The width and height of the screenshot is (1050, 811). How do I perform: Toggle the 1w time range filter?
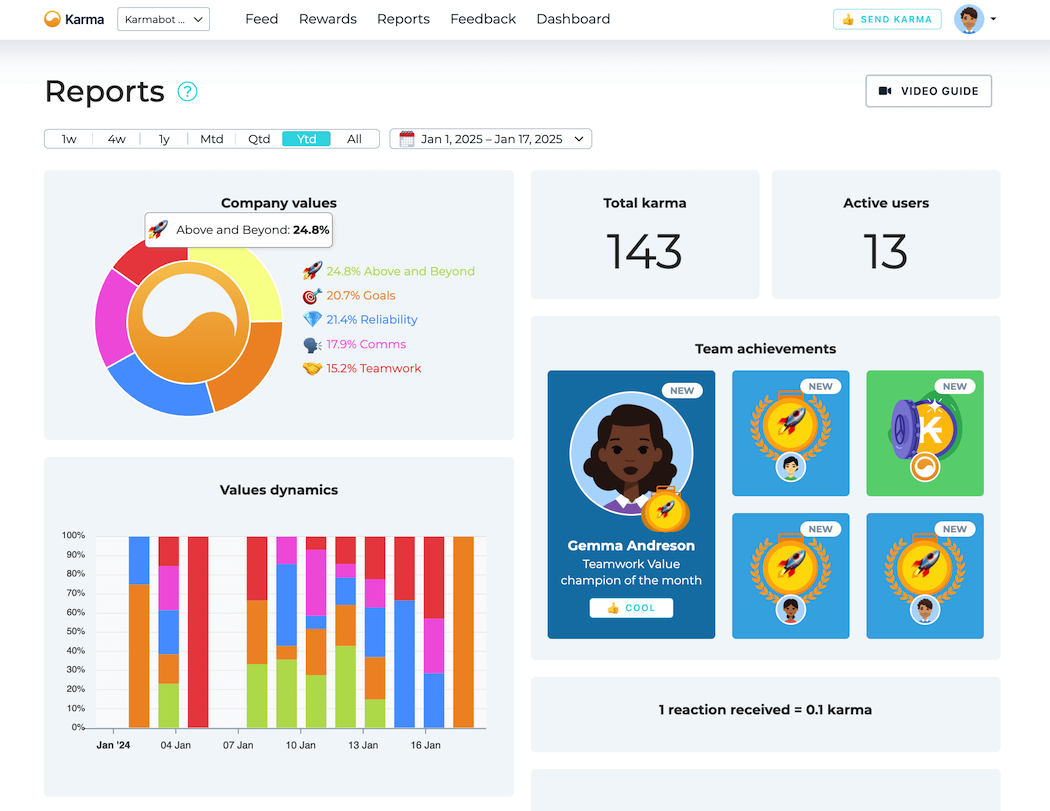(x=68, y=139)
